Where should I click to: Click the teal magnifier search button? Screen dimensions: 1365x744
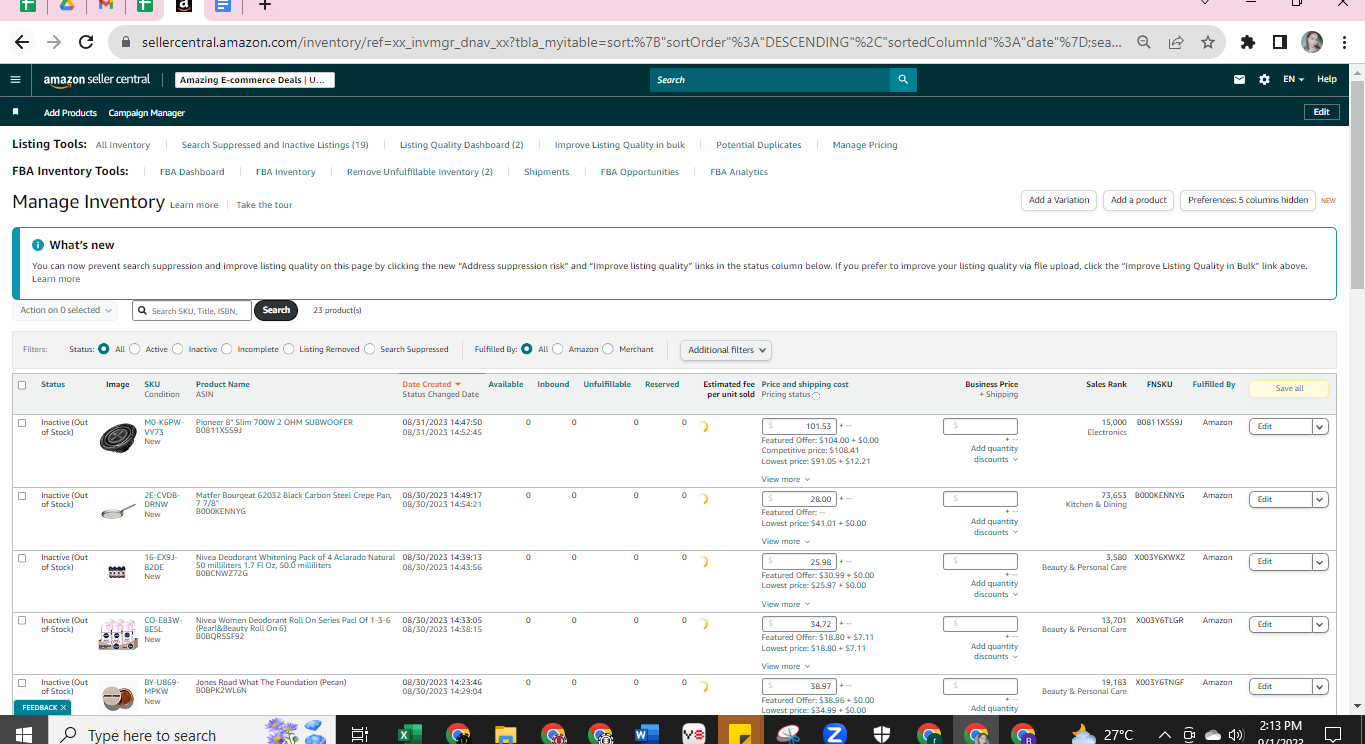pyautogui.click(x=903, y=80)
